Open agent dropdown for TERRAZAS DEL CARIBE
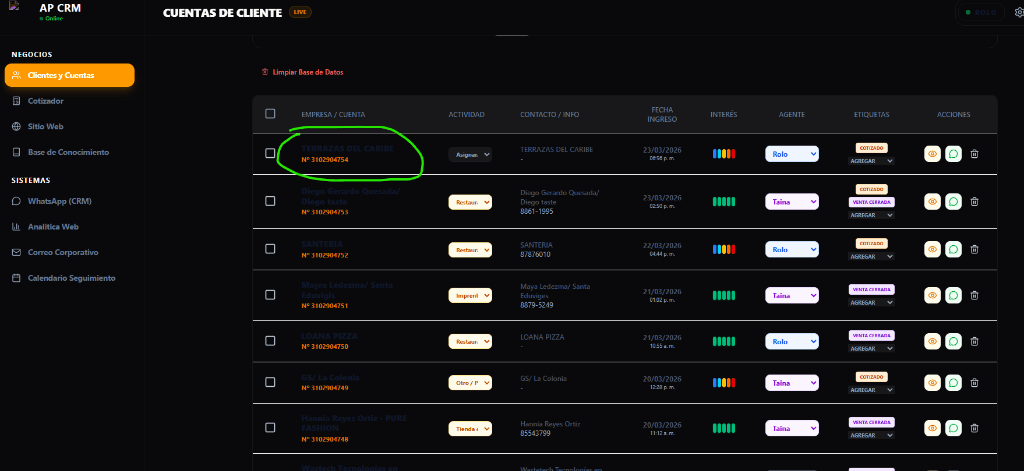The height and width of the screenshot is (471, 1024). point(792,154)
